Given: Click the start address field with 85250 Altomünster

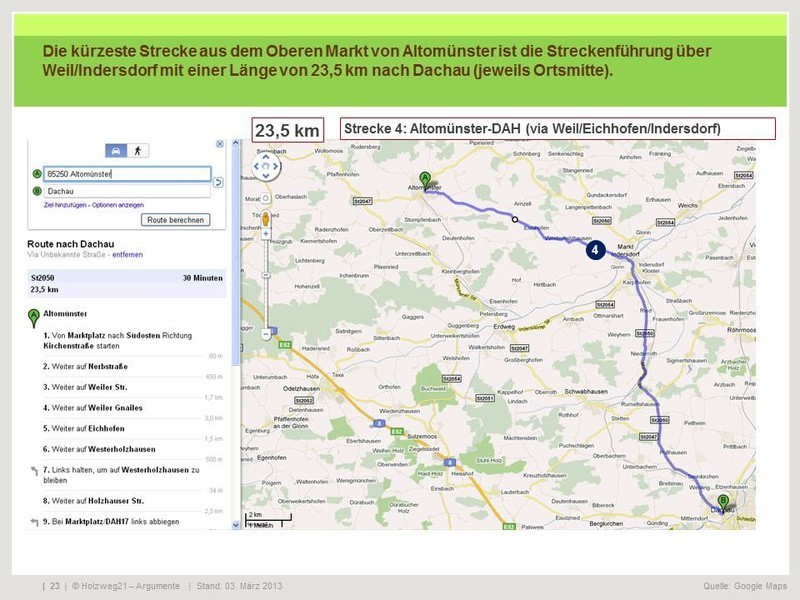Looking at the screenshot, I should (127, 174).
